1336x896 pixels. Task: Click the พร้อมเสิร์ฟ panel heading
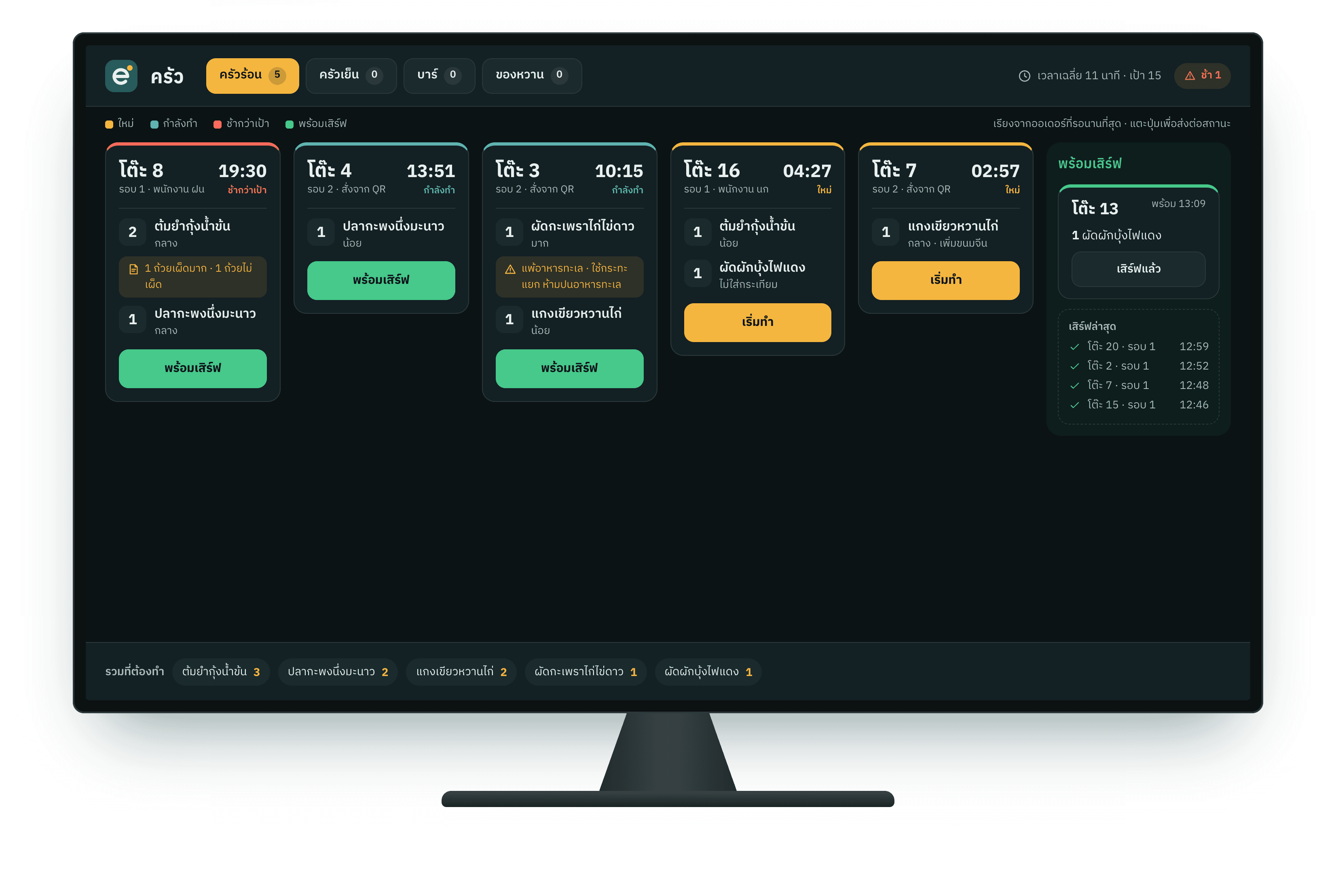click(x=1090, y=164)
